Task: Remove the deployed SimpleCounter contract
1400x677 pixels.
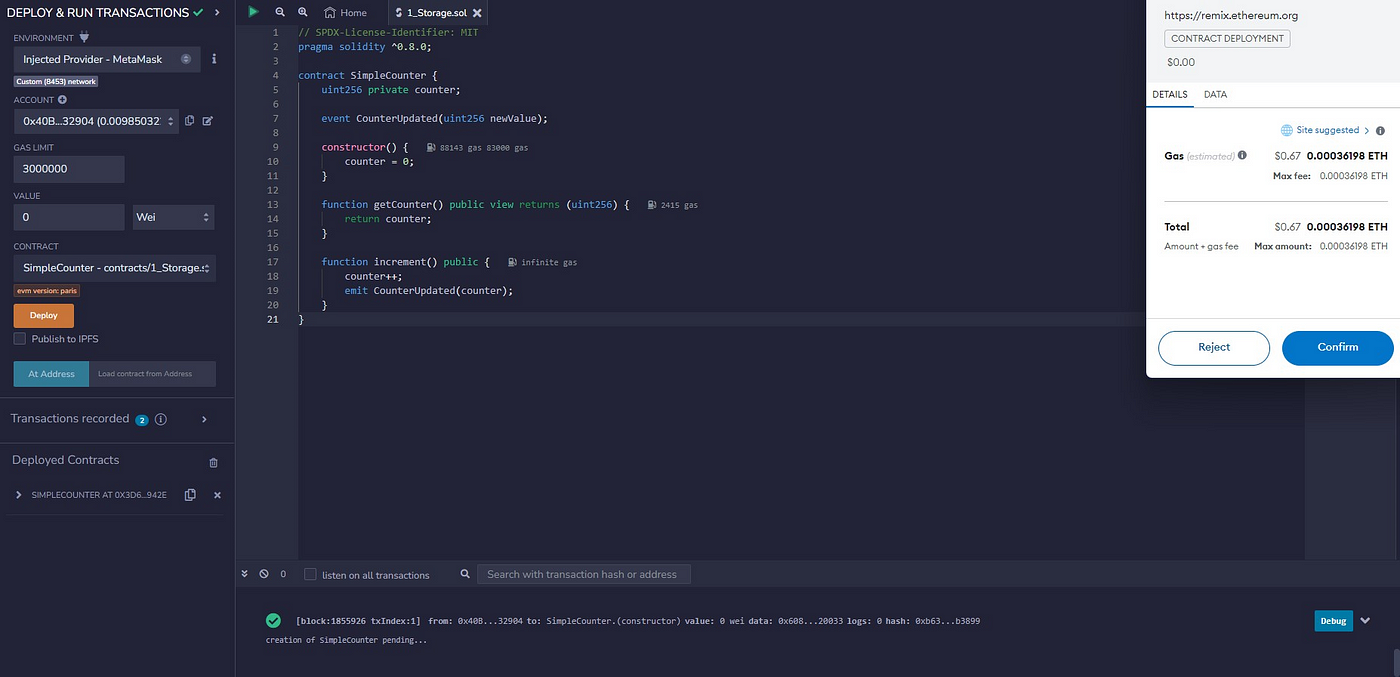Action: [217, 495]
